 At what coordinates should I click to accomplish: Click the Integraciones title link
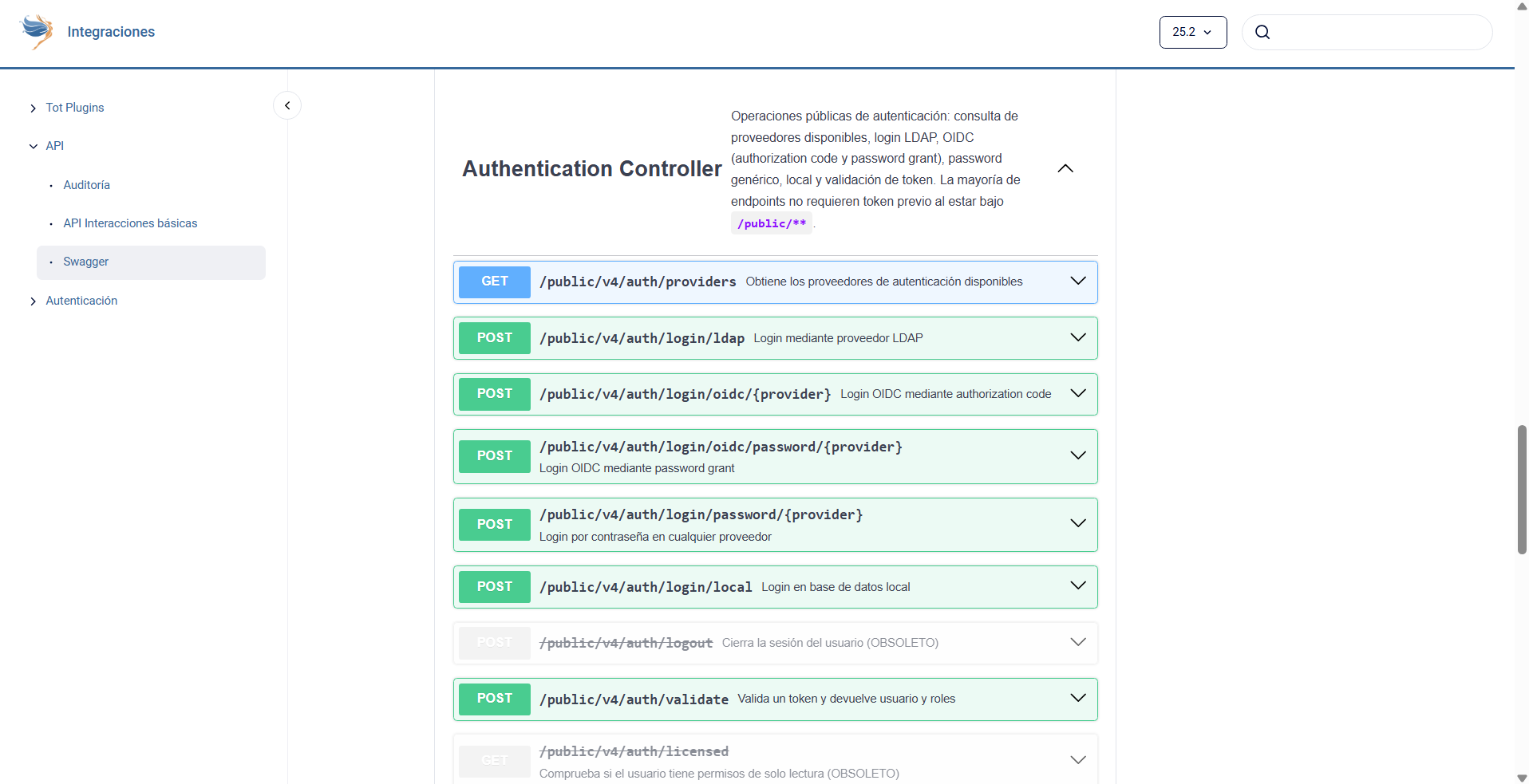[x=111, y=32]
